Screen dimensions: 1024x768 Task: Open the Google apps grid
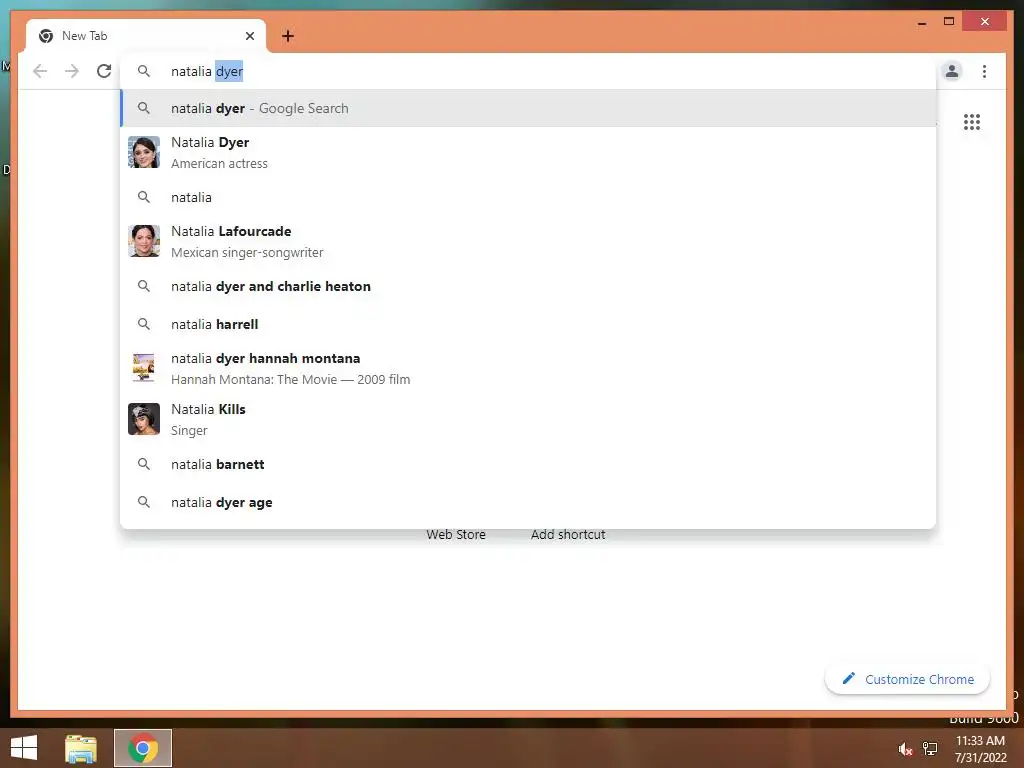[x=972, y=122]
